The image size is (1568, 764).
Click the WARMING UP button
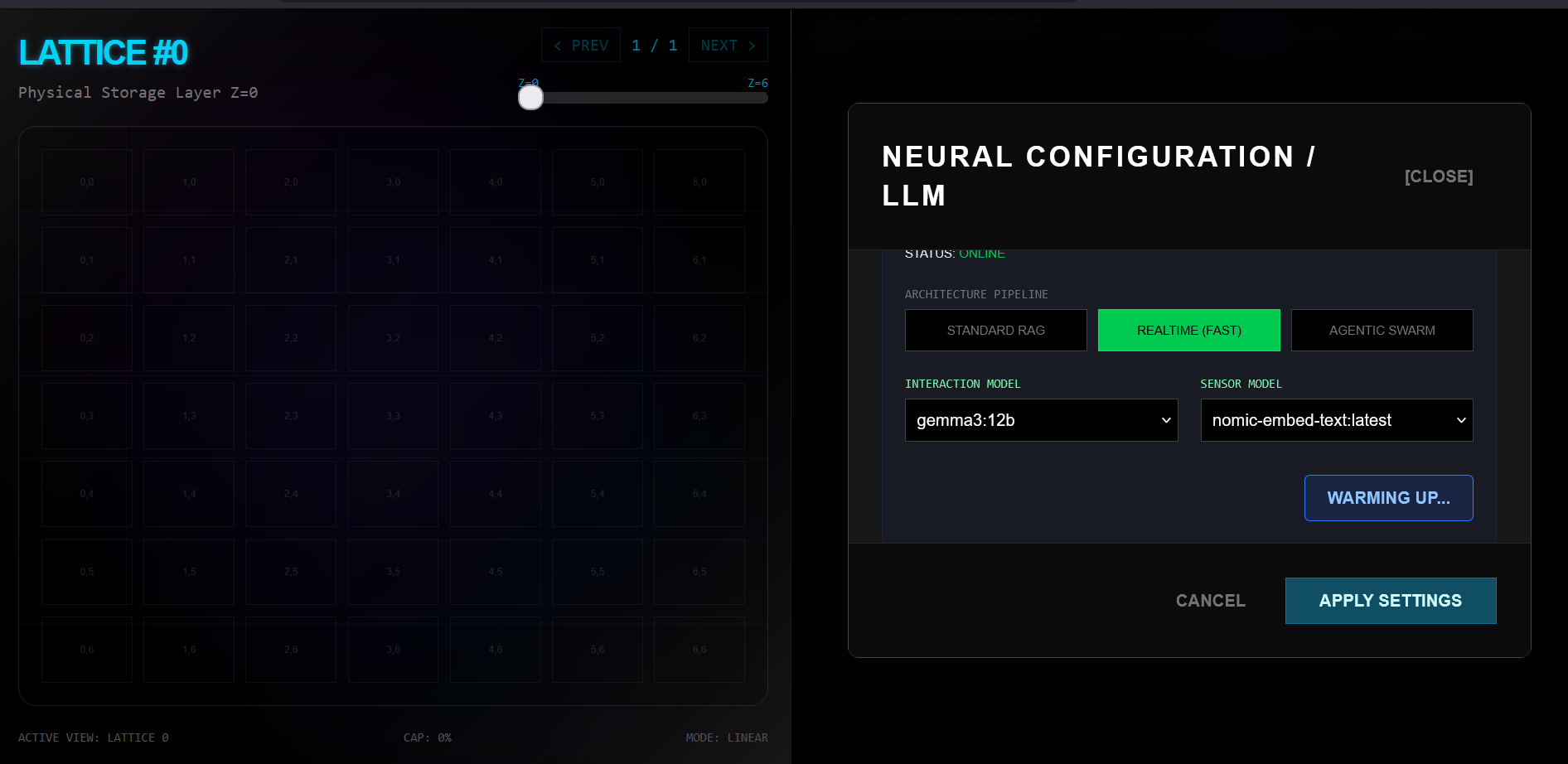tap(1388, 498)
